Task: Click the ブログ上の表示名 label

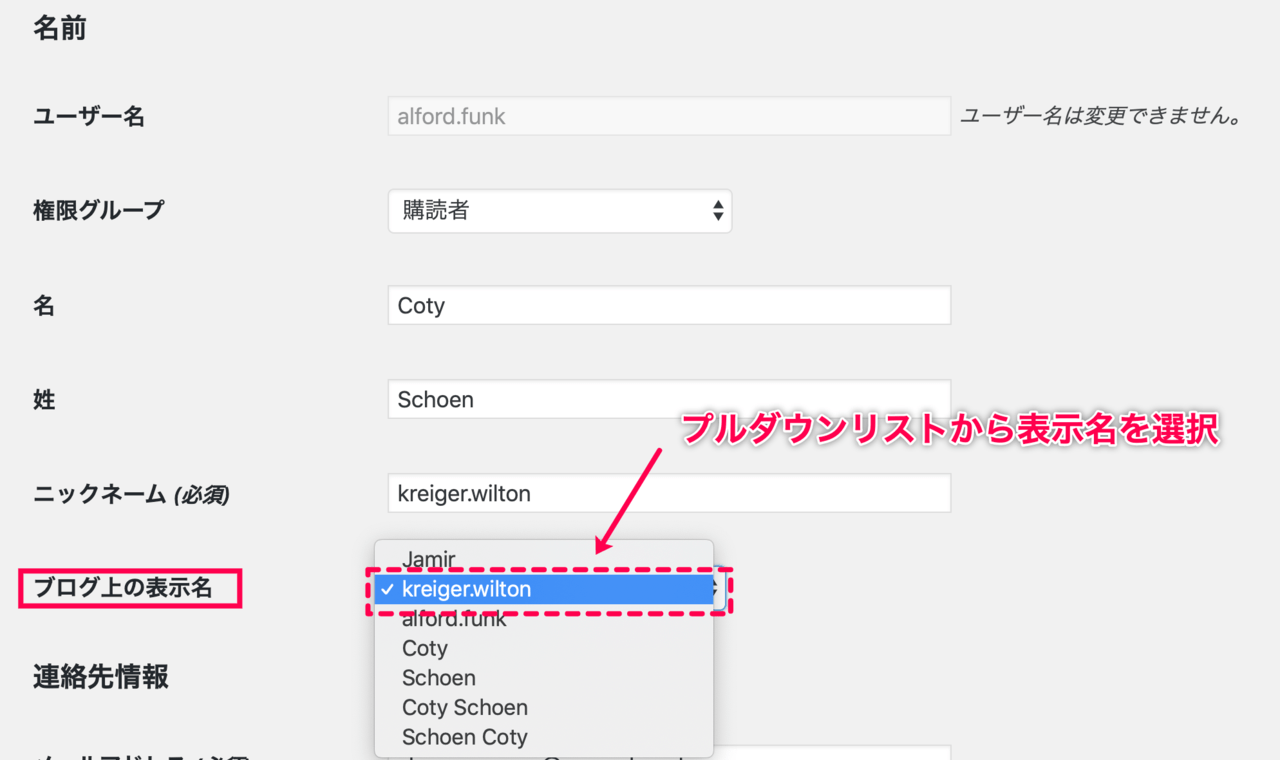Action: pyautogui.click(x=124, y=588)
